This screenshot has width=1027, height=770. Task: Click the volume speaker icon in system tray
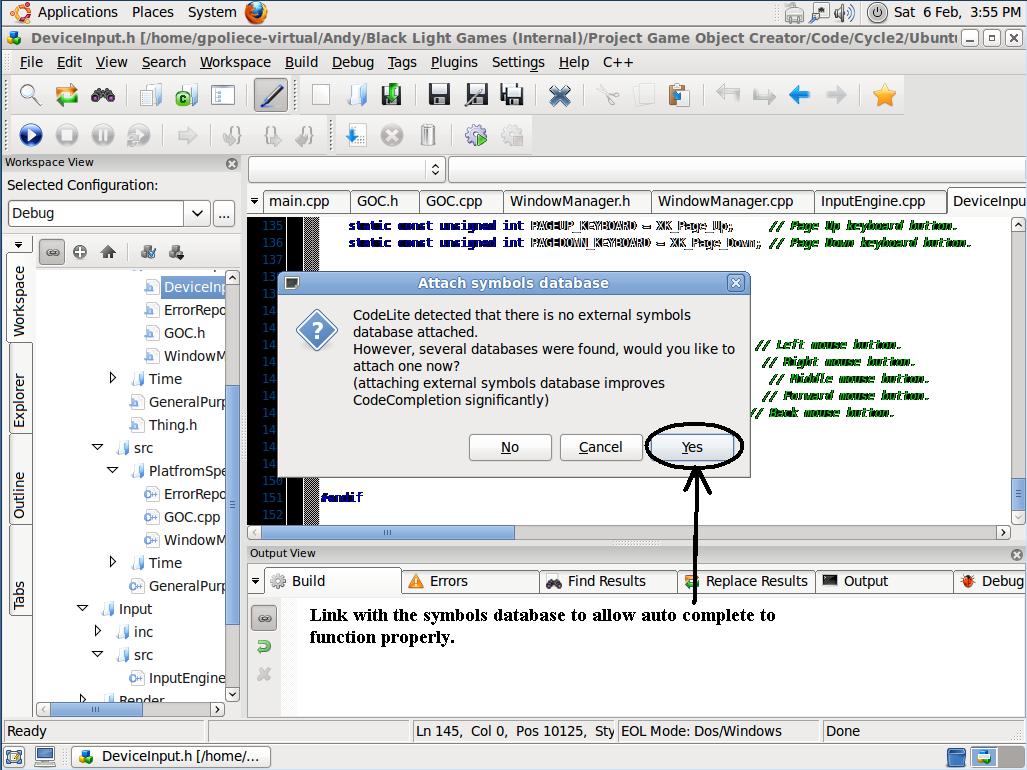(844, 12)
